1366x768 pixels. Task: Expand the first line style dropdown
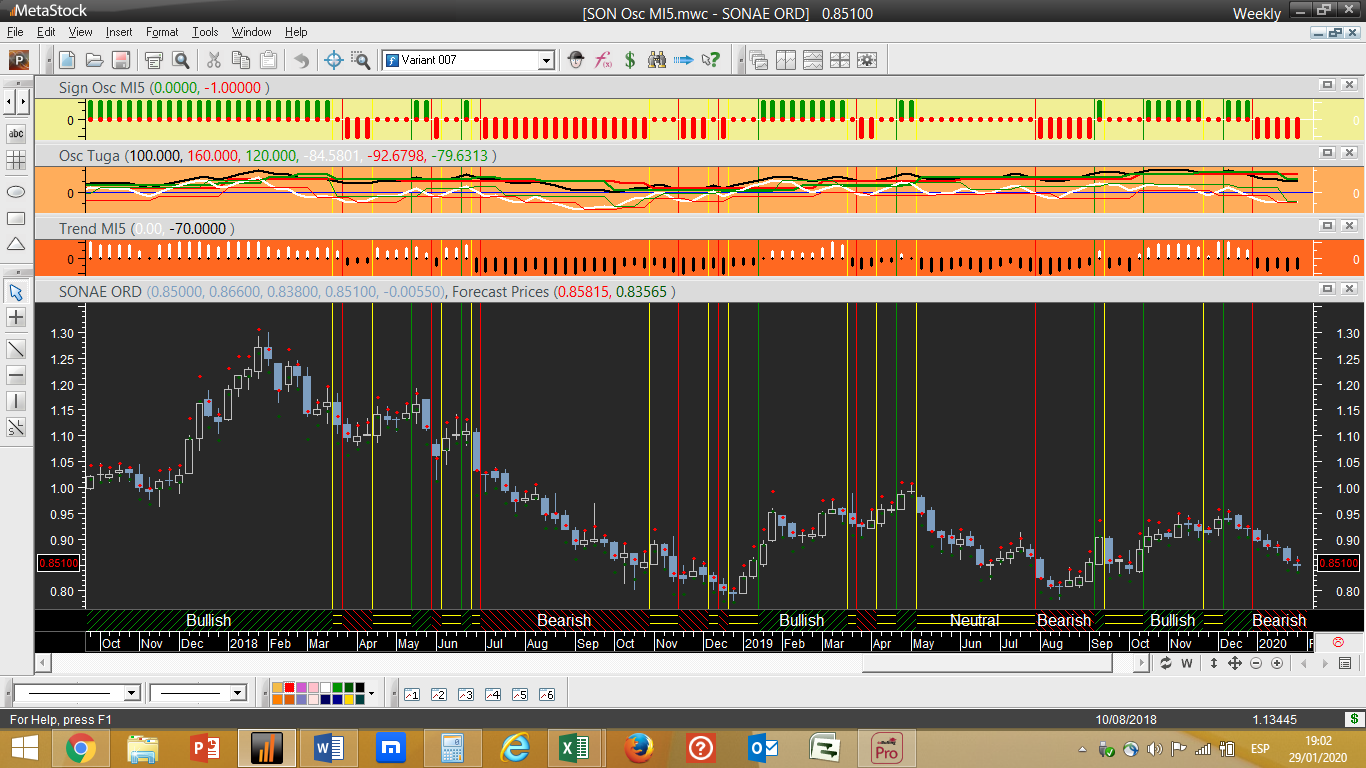click(x=131, y=693)
